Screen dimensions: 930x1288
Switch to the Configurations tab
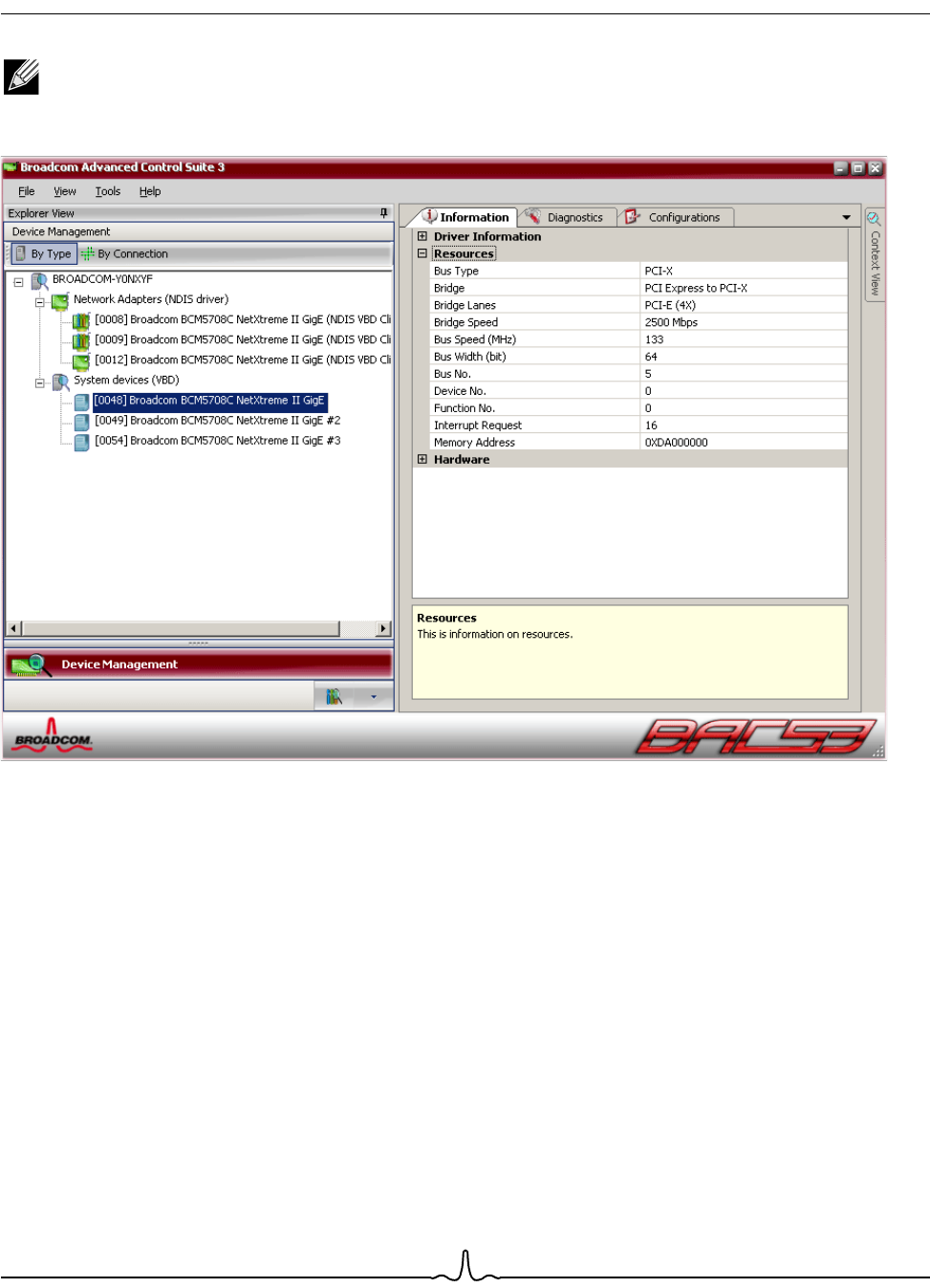(x=676, y=217)
